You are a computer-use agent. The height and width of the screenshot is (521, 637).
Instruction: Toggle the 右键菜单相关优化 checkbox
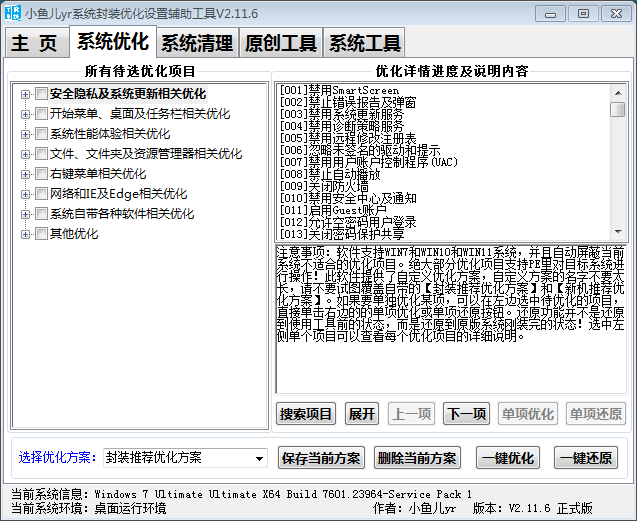coord(41,174)
